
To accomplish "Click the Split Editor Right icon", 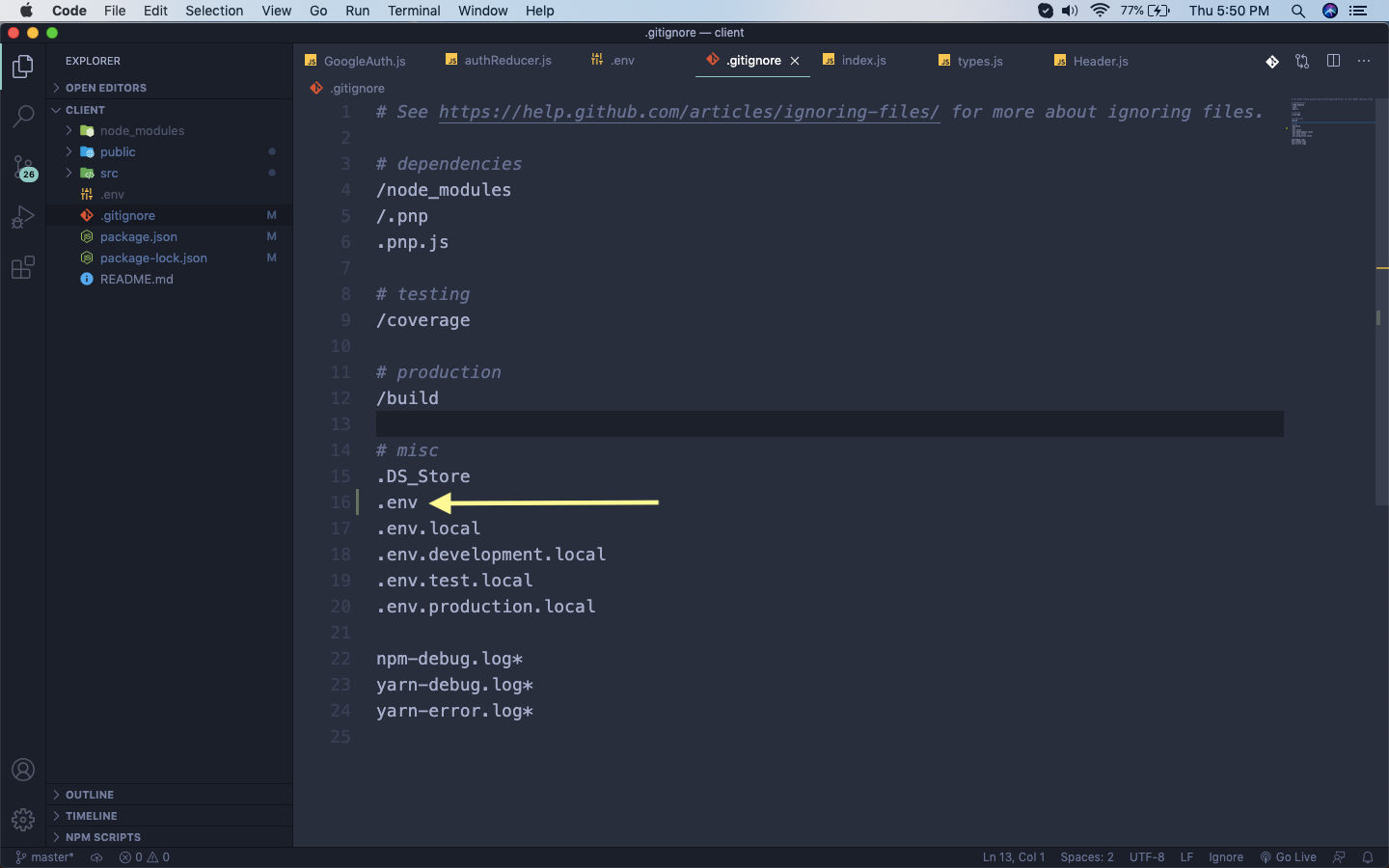I will point(1333,61).
